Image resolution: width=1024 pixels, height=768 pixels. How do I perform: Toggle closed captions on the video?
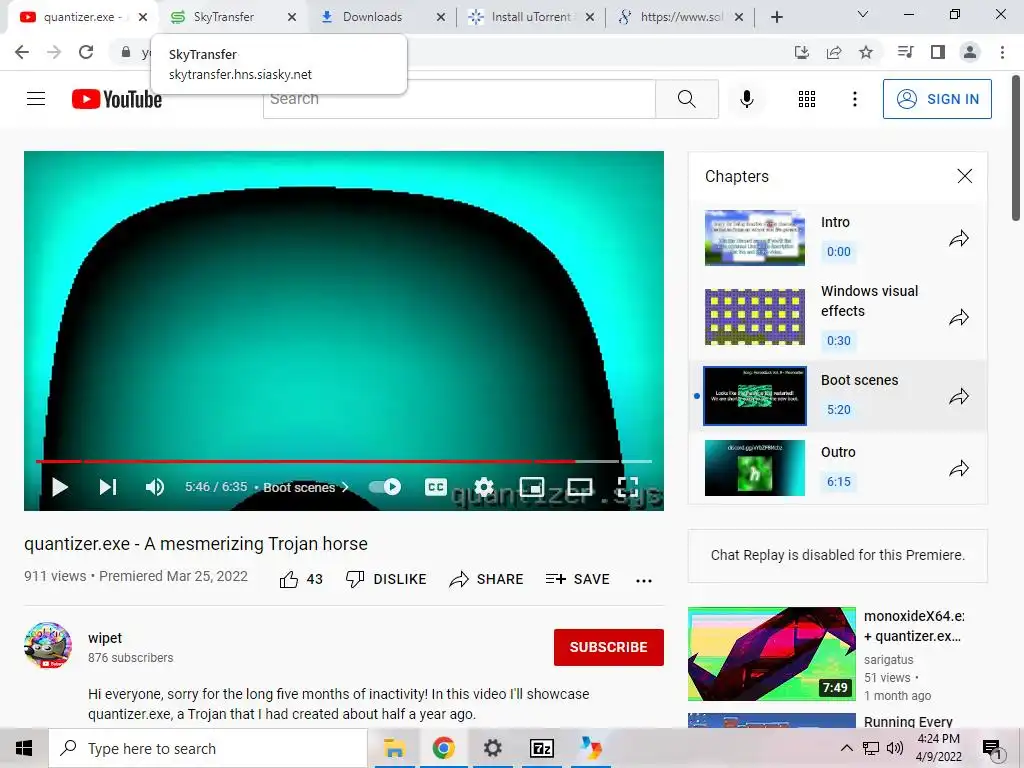coord(436,487)
